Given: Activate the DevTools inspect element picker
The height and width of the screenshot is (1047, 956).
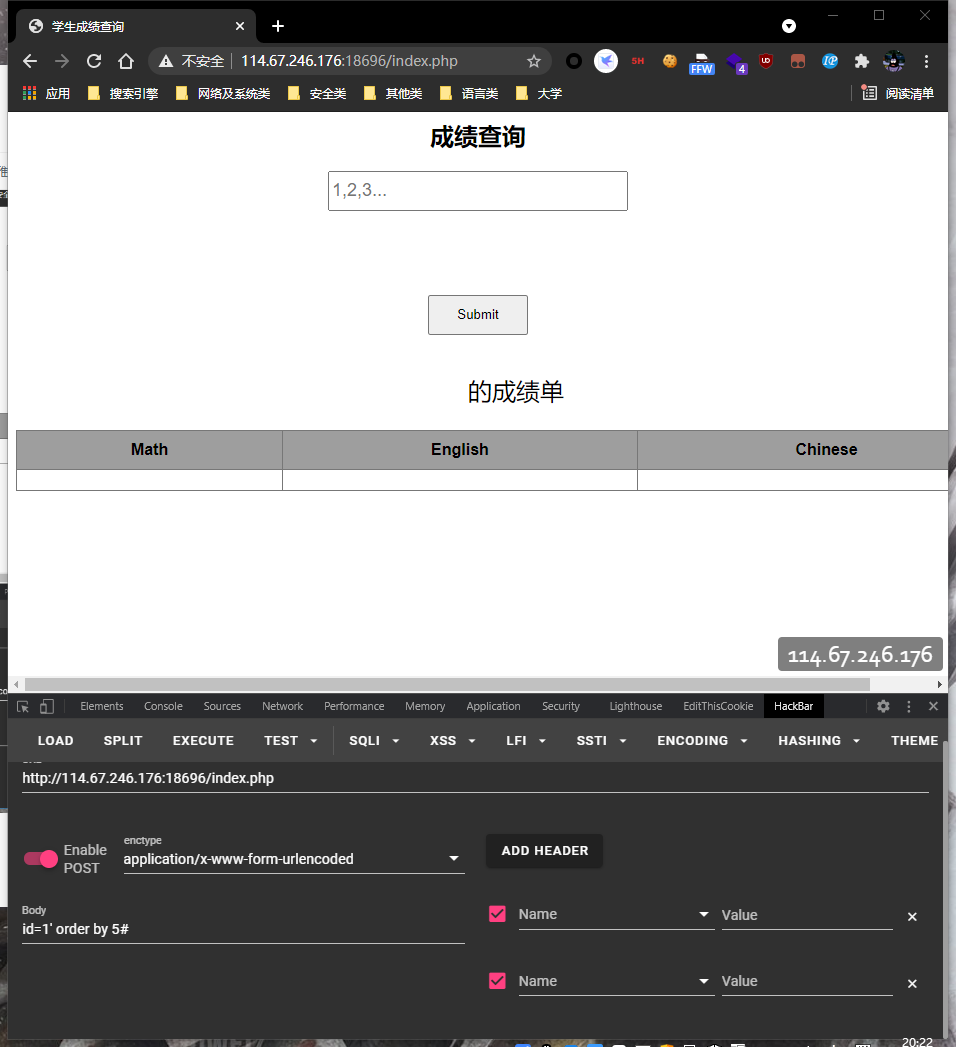Looking at the screenshot, I should [23, 706].
